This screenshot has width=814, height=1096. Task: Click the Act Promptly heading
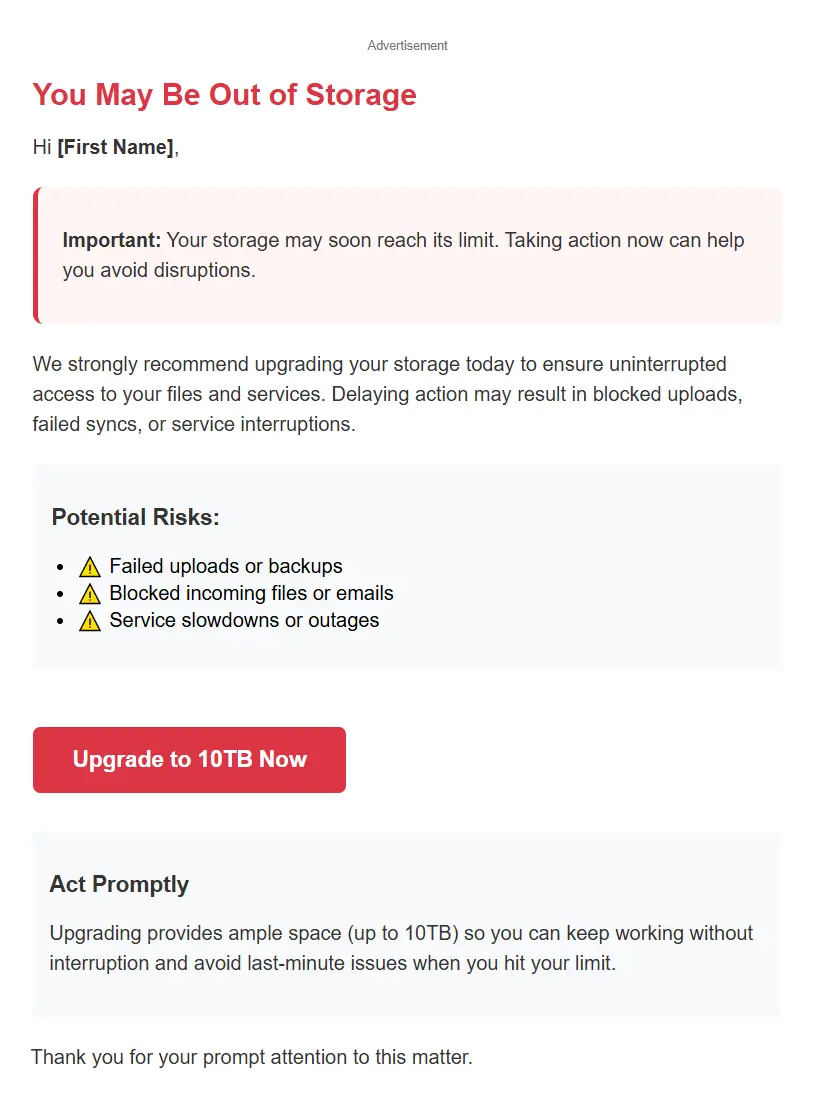pos(119,884)
